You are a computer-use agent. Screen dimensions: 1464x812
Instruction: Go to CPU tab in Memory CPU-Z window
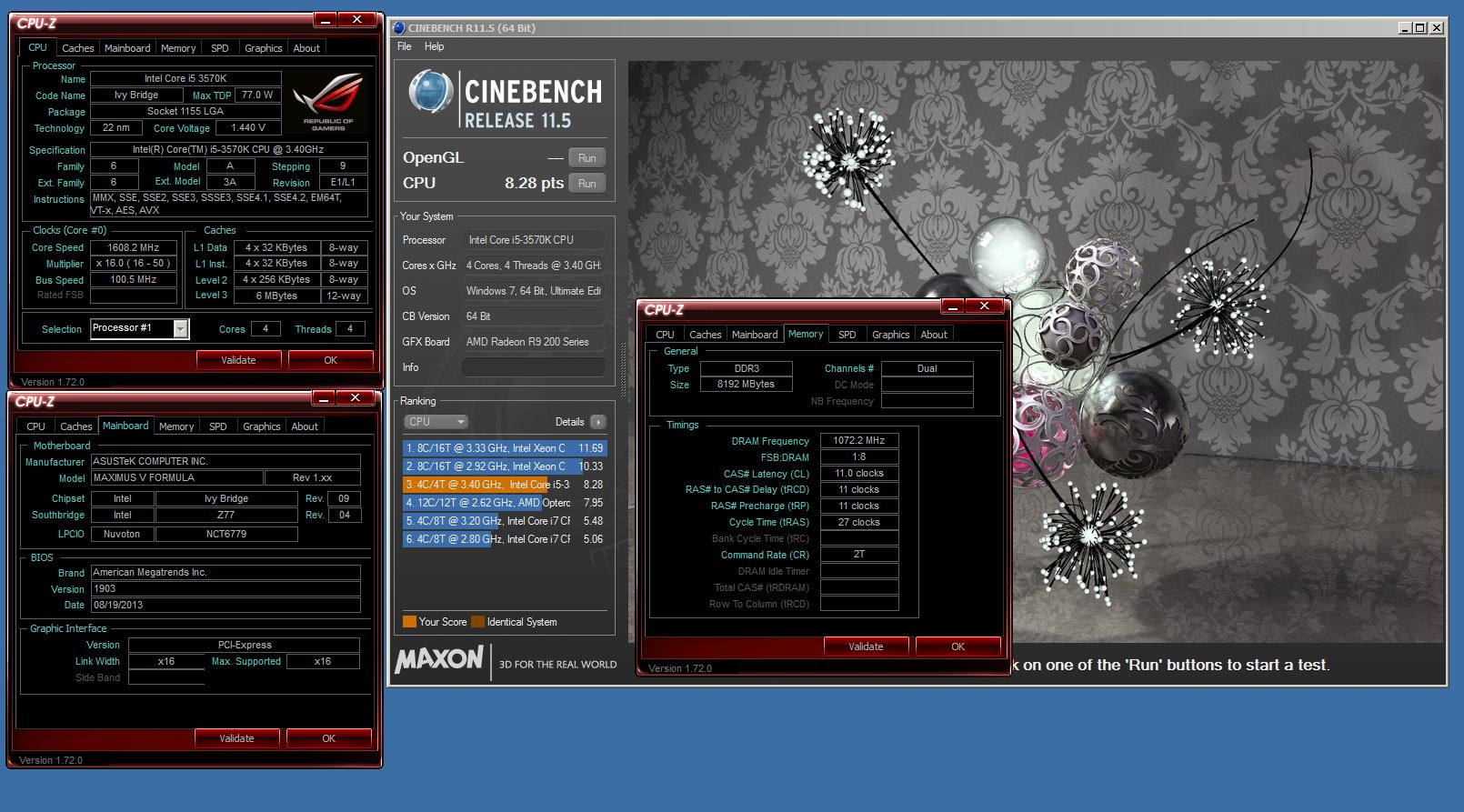(666, 335)
